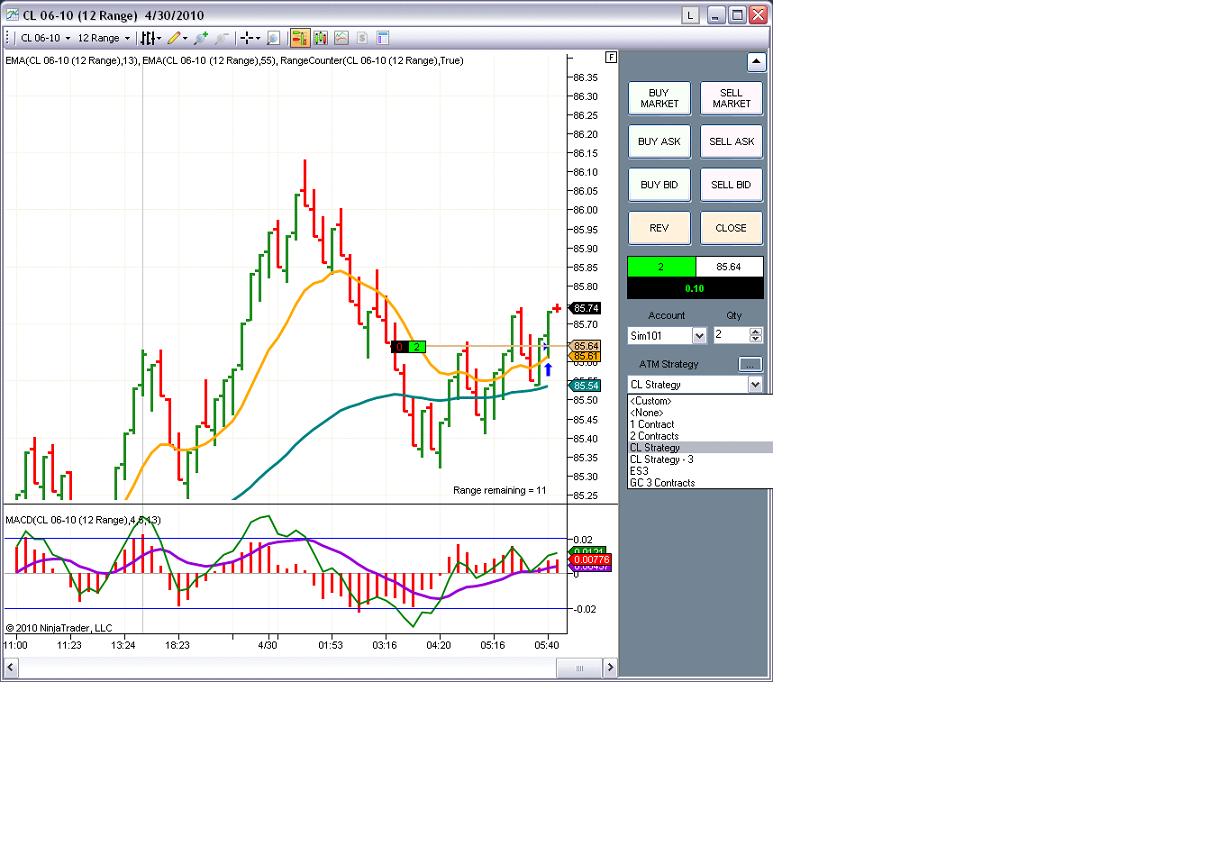Viewport: 1218px width, 865px height.
Task: Click the Qty input field
Action: coord(730,335)
